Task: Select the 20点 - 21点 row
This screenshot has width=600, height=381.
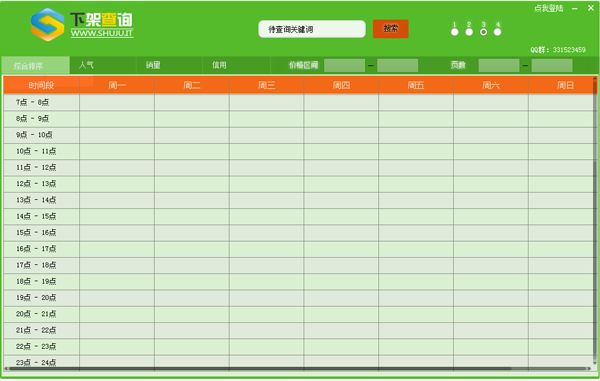Action: [298, 314]
